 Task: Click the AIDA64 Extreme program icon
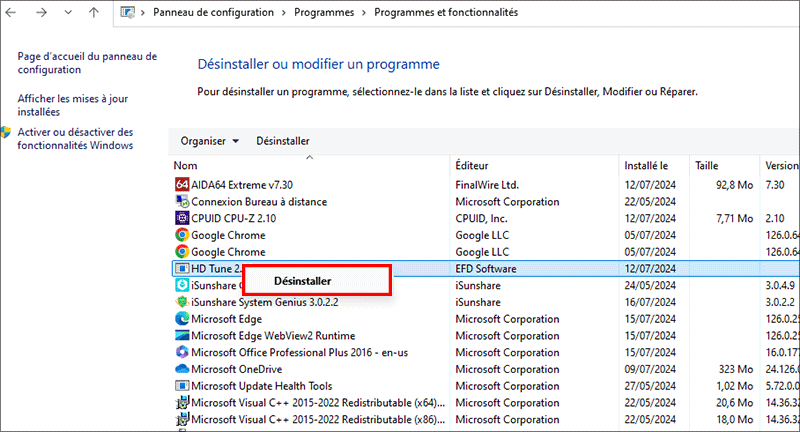tap(182, 185)
